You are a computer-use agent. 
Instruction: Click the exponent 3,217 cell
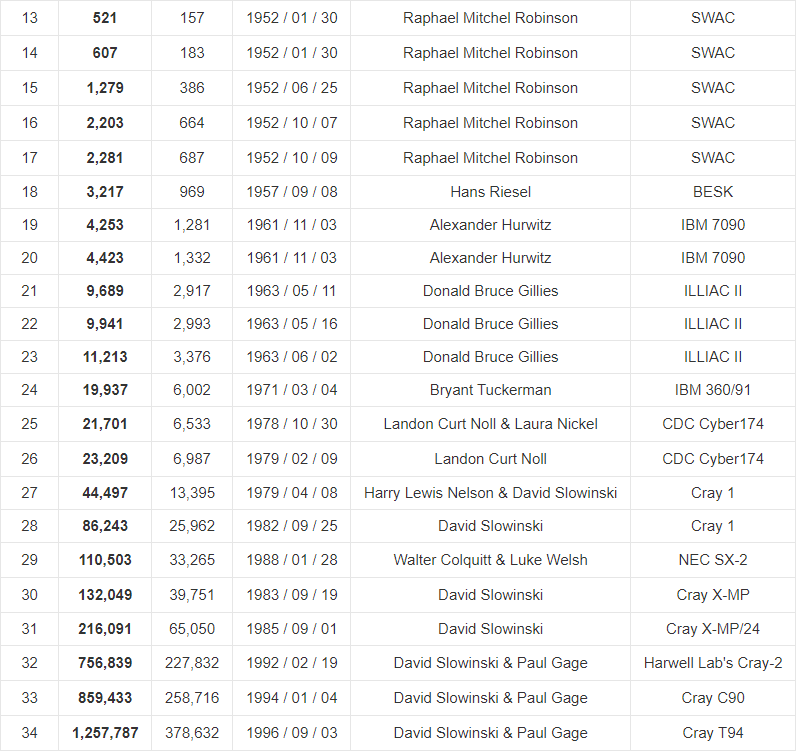click(105, 192)
